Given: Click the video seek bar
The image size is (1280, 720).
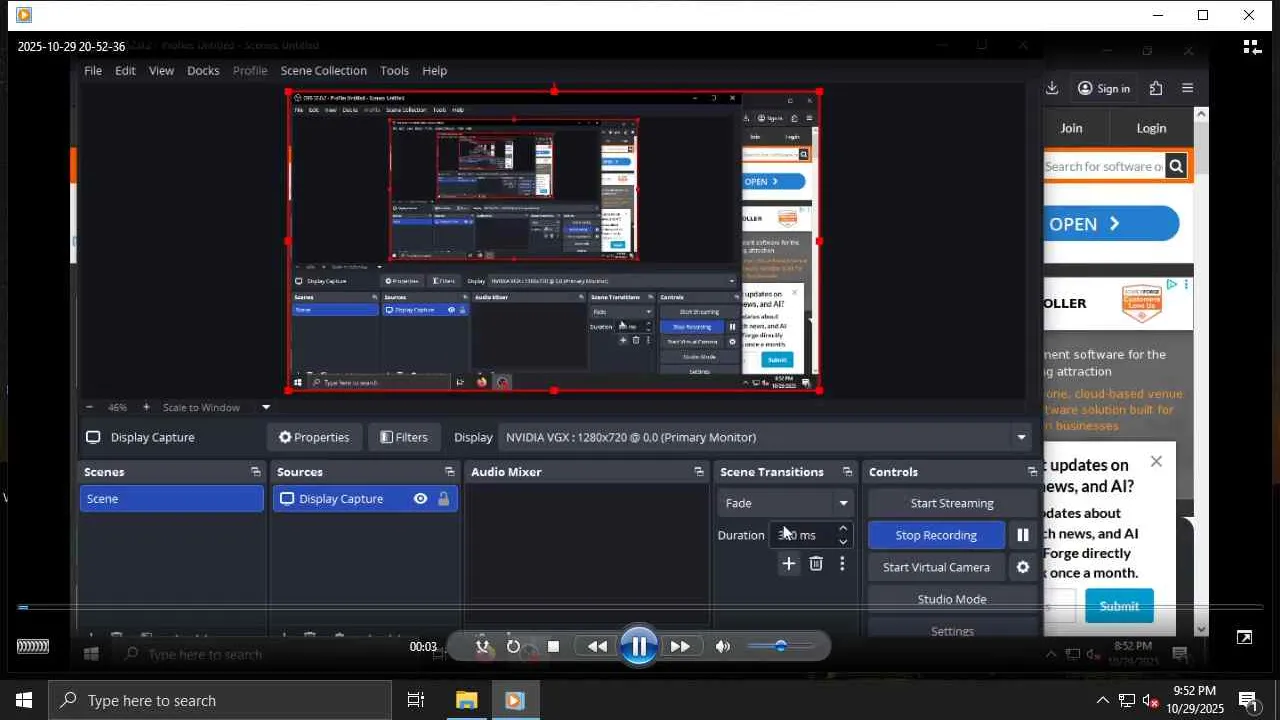Looking at the screenshot, I should click(x=640, y=607).
